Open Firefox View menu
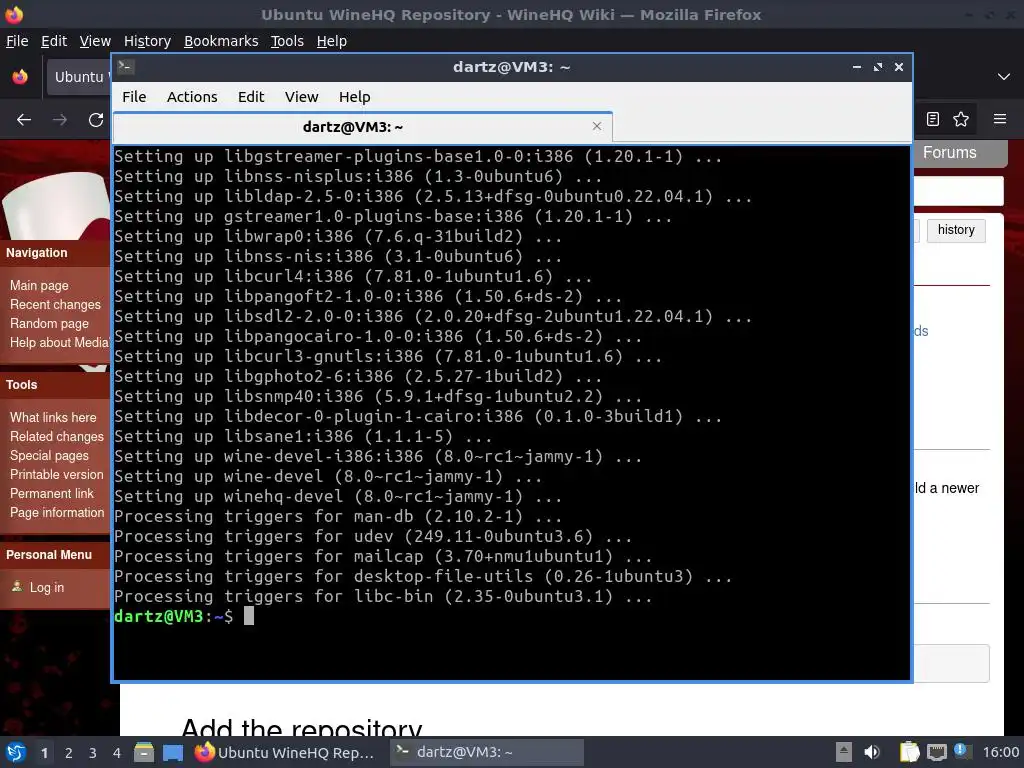The image size is (1024, 768). tap(95, 41)
